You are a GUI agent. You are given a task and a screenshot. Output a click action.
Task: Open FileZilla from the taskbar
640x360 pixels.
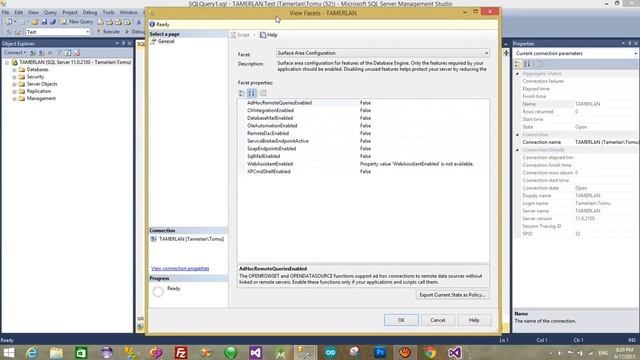pyautogui.click(x=181, y=353)
